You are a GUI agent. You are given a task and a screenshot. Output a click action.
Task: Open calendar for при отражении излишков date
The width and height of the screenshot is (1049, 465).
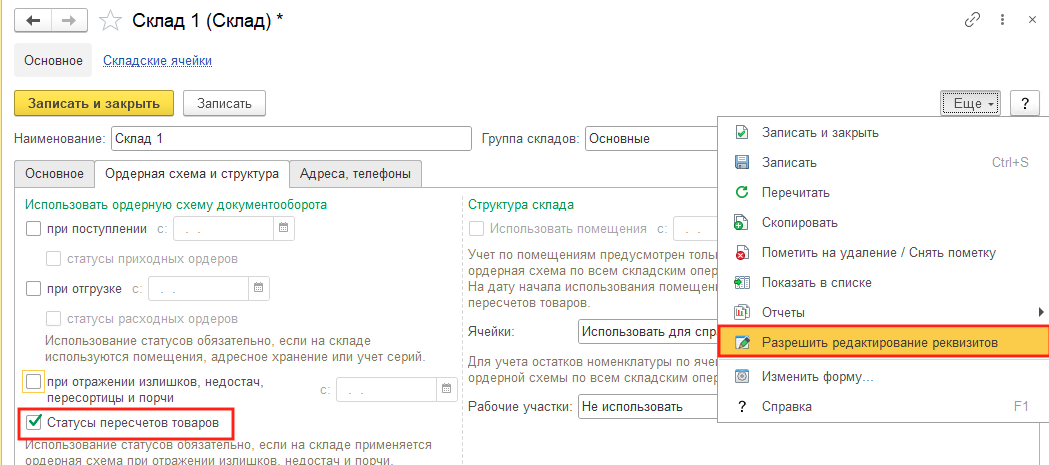(x=447, y=389)
